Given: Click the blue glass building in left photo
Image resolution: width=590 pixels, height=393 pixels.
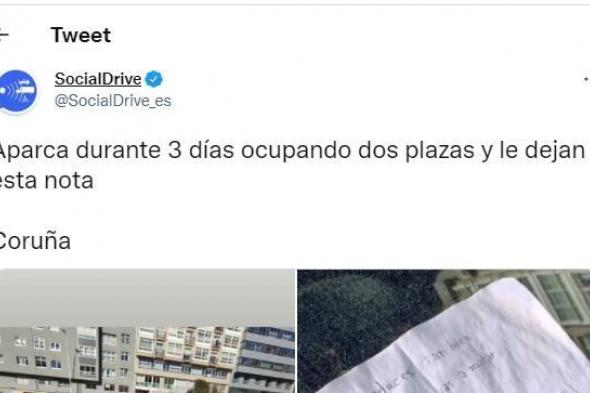Looking at the screenshot, I should point(263,359).
